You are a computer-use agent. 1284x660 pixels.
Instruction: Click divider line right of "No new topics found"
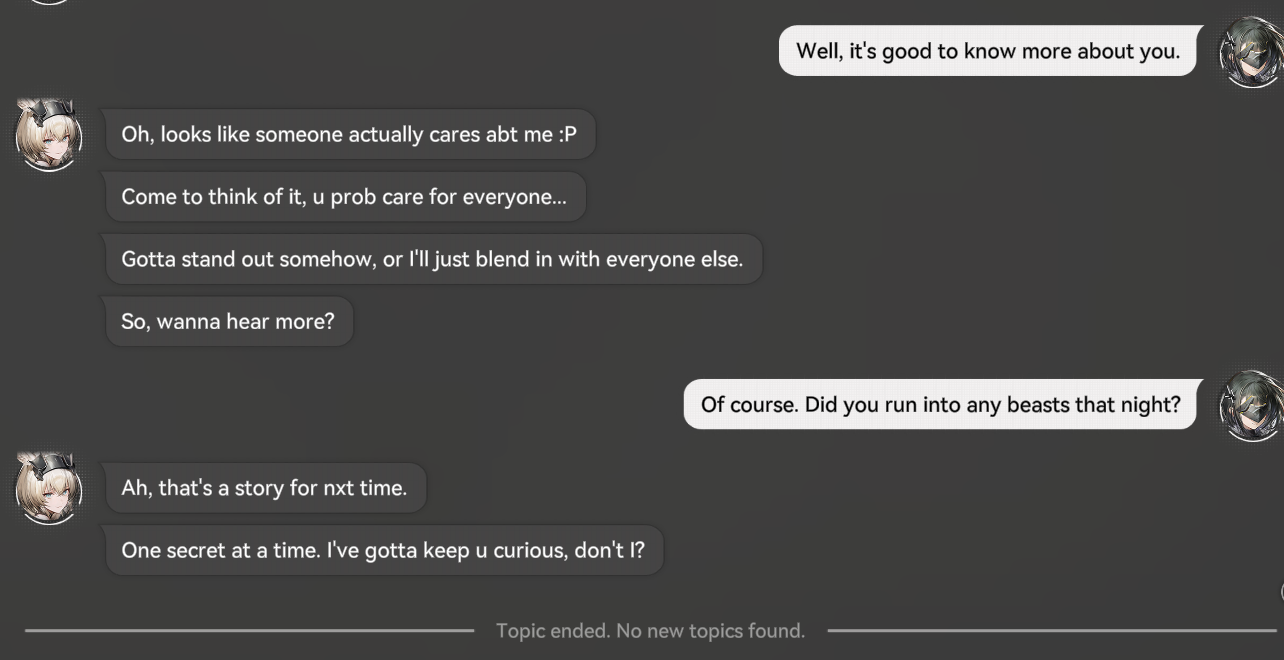point(1053,630)
